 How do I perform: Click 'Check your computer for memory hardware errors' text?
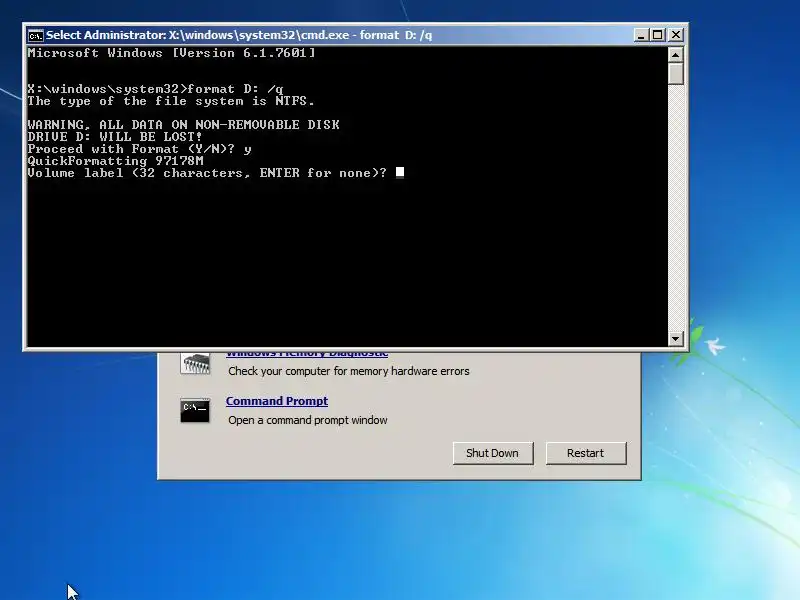click(348, 371)
